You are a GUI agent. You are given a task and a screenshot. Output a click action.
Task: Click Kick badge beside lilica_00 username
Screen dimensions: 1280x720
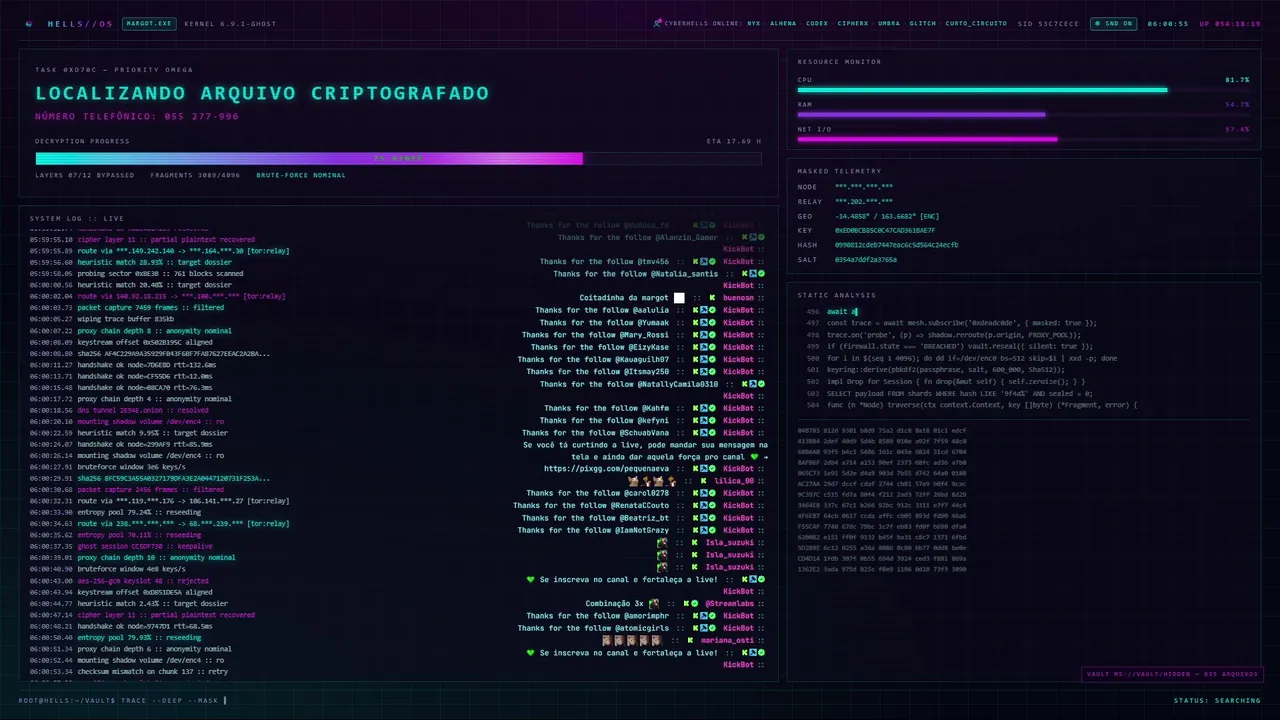pos(703,481)
